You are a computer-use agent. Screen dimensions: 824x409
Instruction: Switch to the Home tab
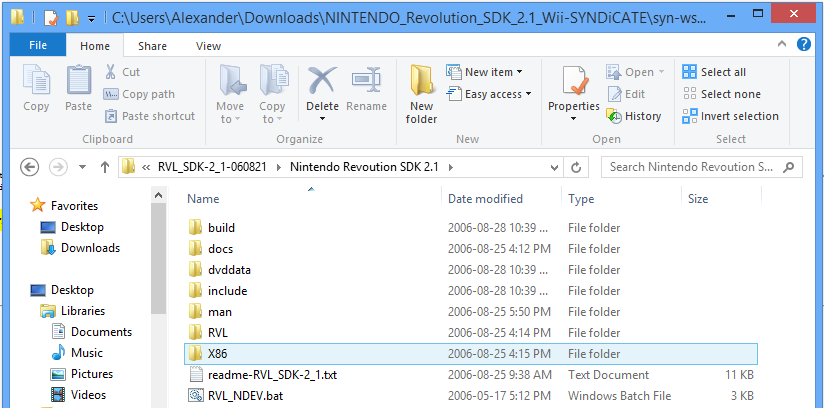[95, 46]
